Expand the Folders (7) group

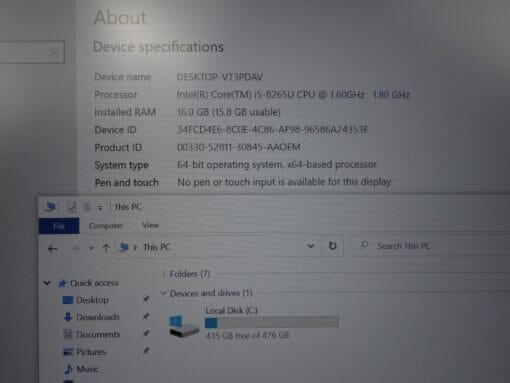click(x=163, y=274)
